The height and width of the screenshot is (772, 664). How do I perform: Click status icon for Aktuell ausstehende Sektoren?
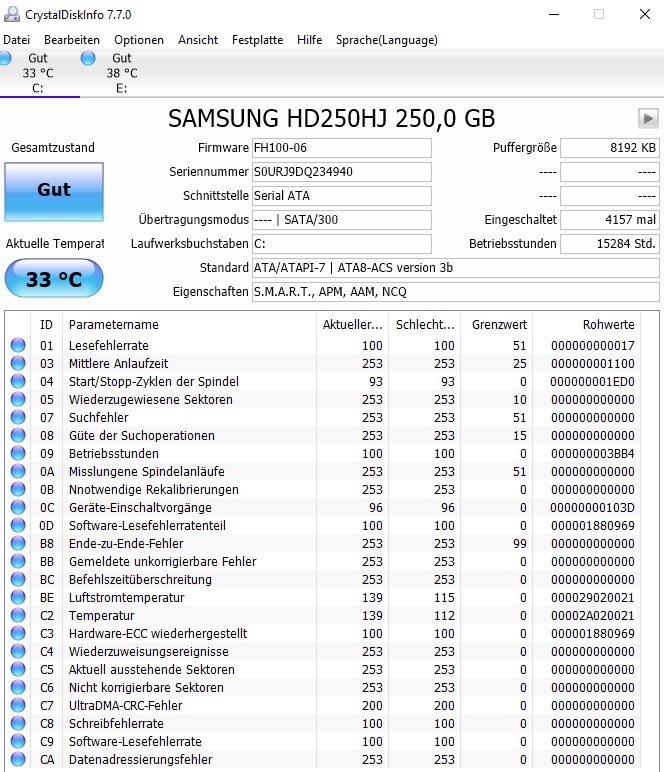click(18, 670)
